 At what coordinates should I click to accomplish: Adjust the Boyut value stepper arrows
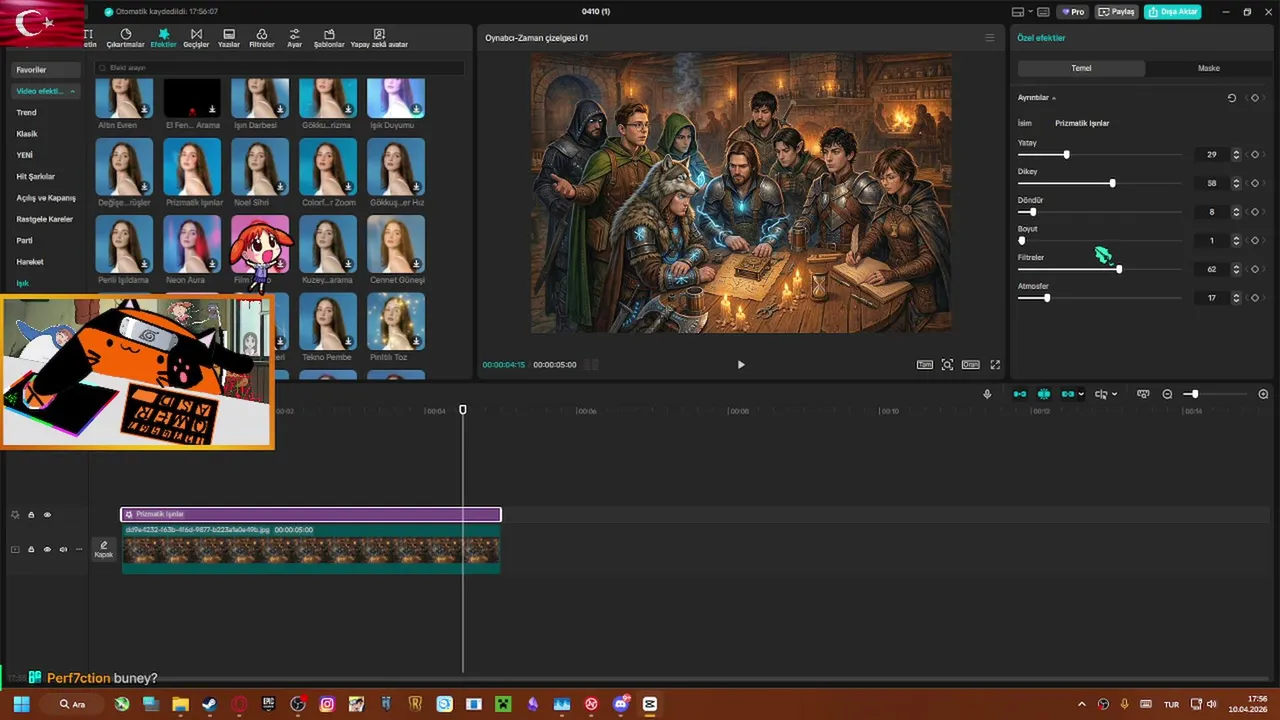pos(1236,241)
